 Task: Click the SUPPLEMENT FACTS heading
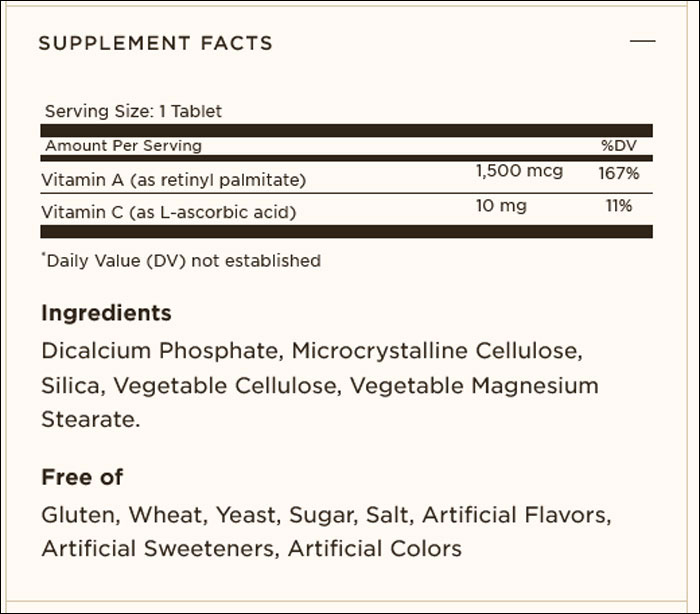pos(155,43)
